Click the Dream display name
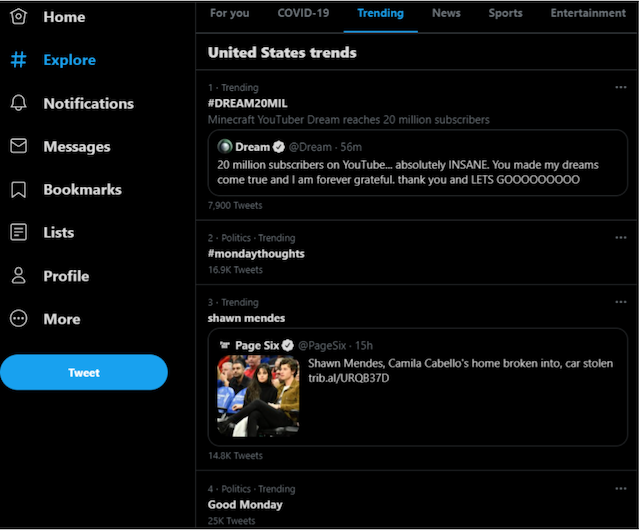Image resolution: width=640 pixels, height=530 pixels. tap(252, 147)
